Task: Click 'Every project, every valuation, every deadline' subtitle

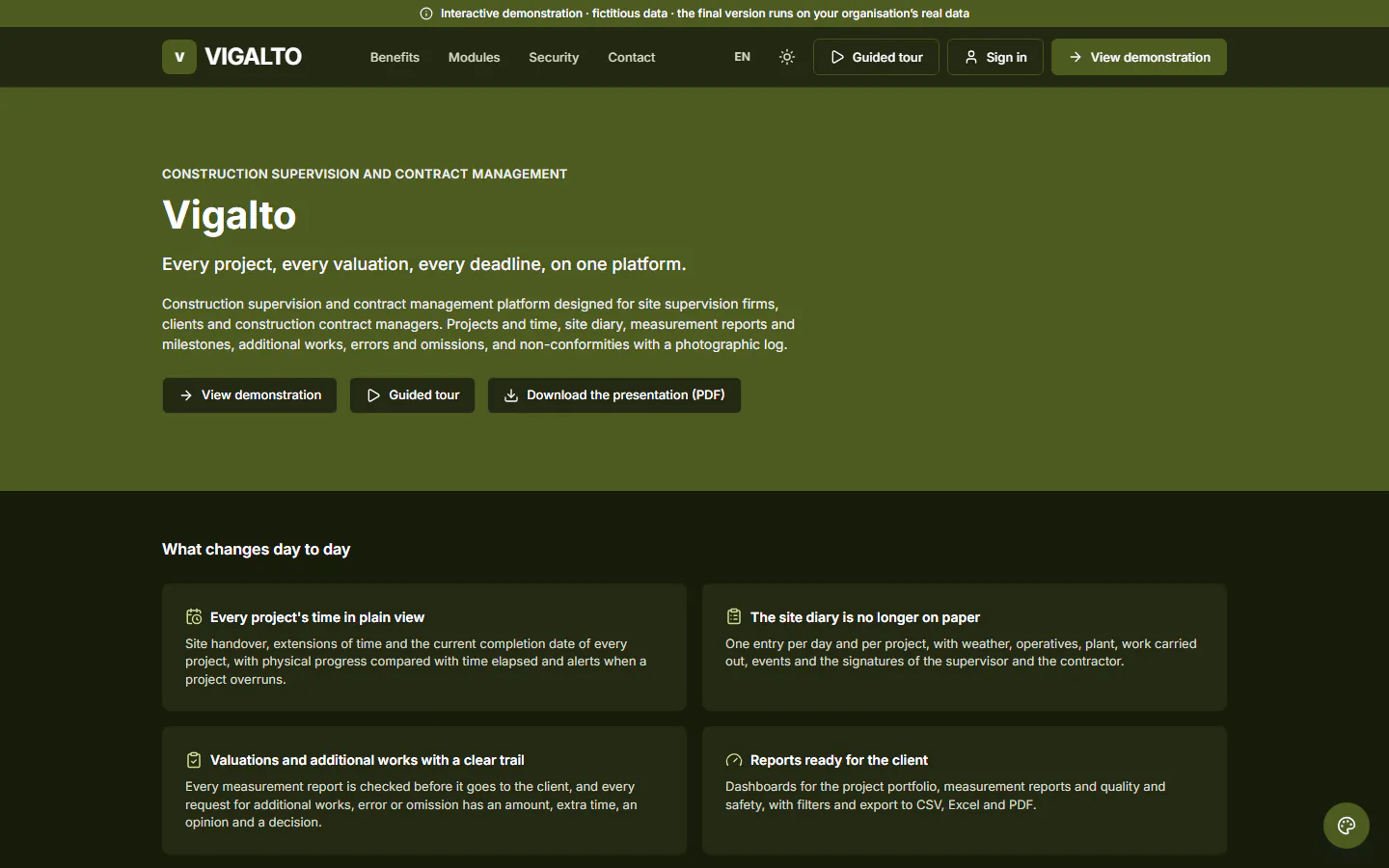Action: pyautogui.click(x=424, y=264)
